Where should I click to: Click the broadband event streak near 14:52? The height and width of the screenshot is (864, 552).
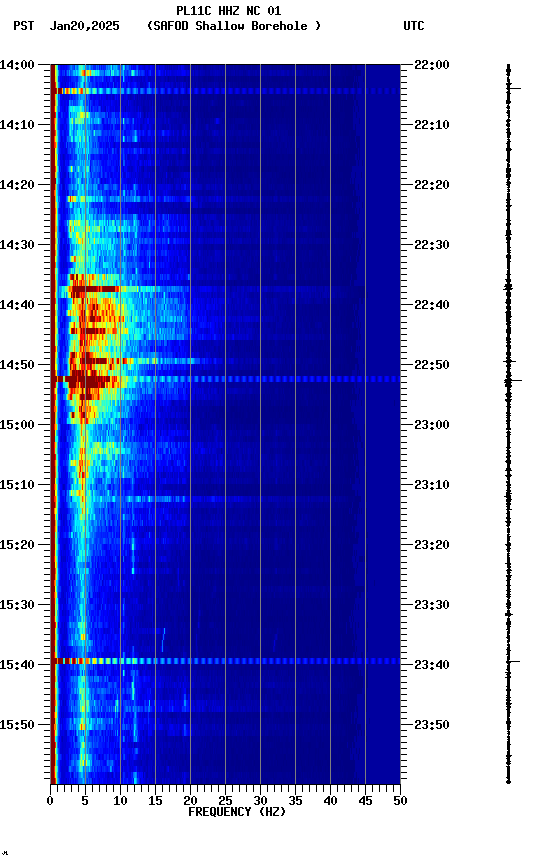pos(225,379)
